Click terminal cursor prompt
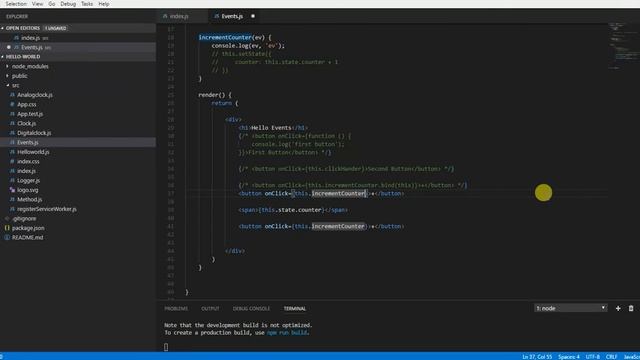 [166, 347]
